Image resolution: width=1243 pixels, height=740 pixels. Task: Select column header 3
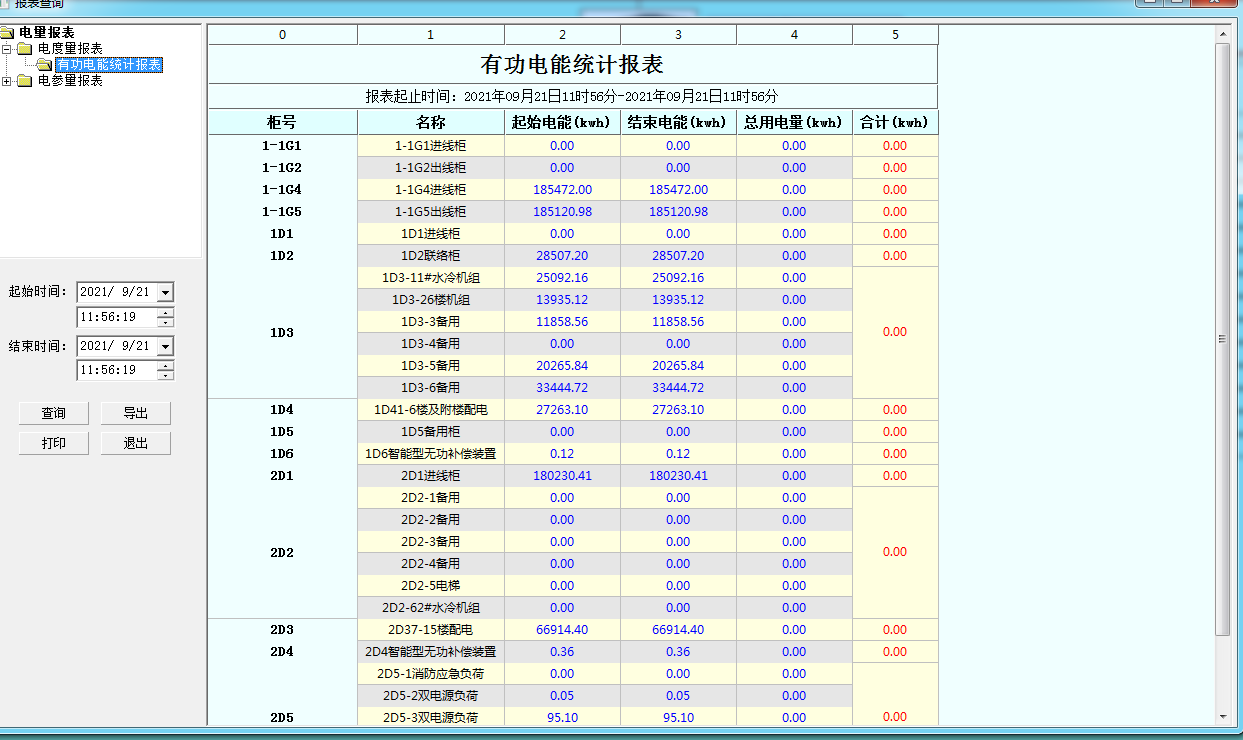pos(678,35)
